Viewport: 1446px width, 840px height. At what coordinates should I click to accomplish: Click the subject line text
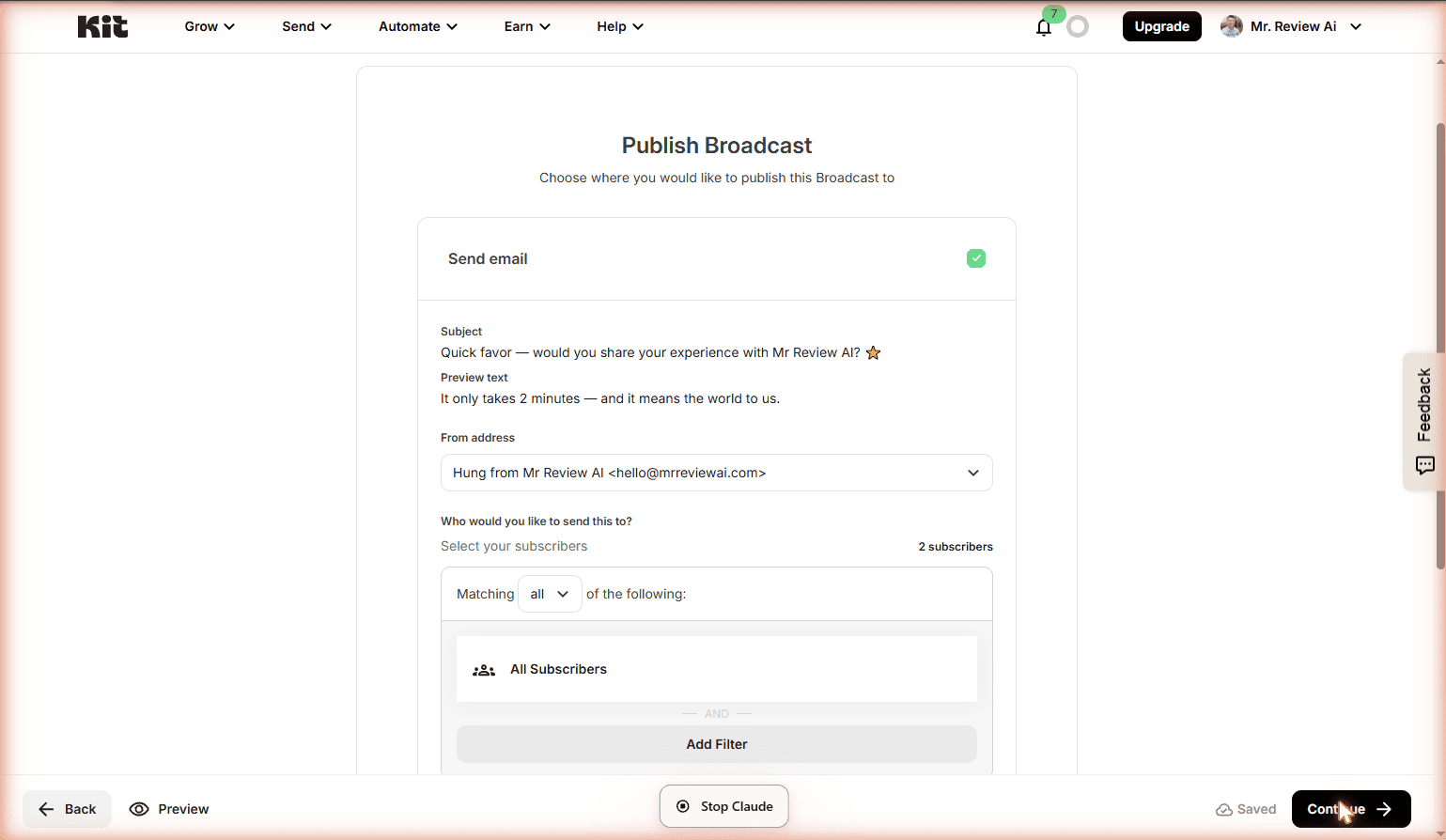[661, 352]
